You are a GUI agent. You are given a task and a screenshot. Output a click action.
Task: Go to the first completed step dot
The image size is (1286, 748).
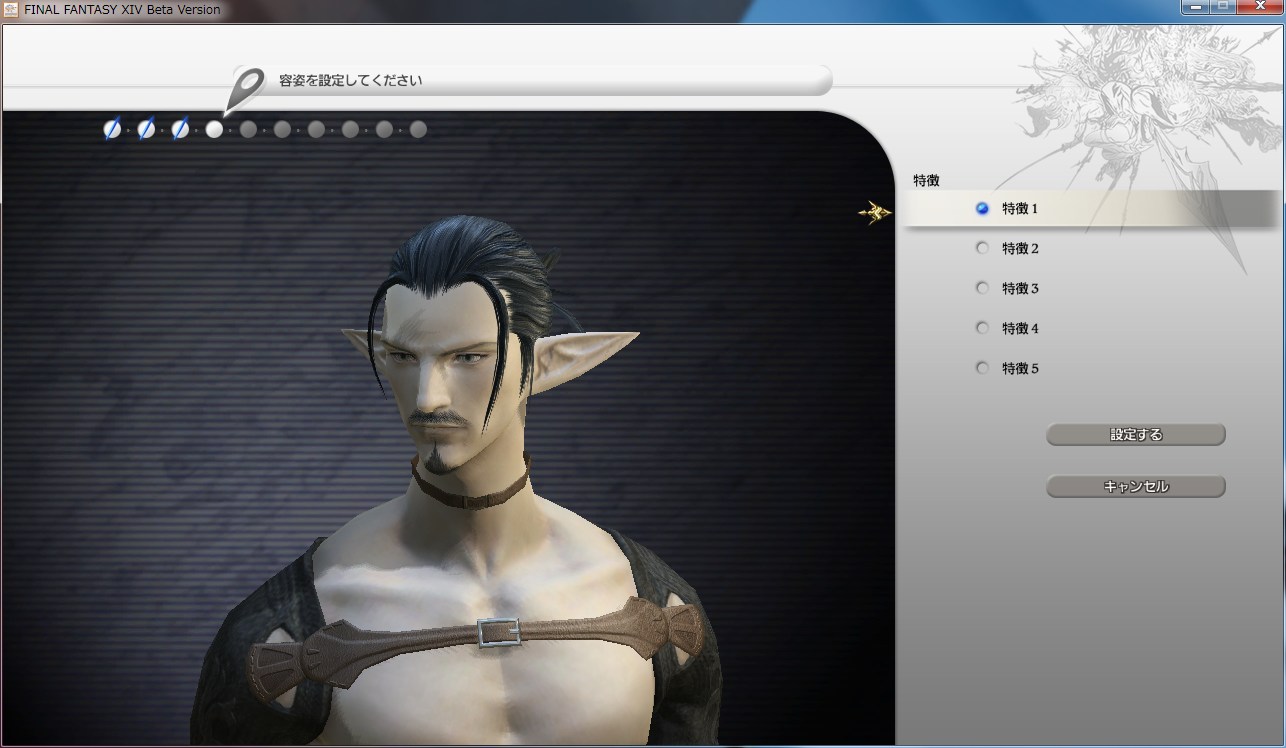point(112,129)
